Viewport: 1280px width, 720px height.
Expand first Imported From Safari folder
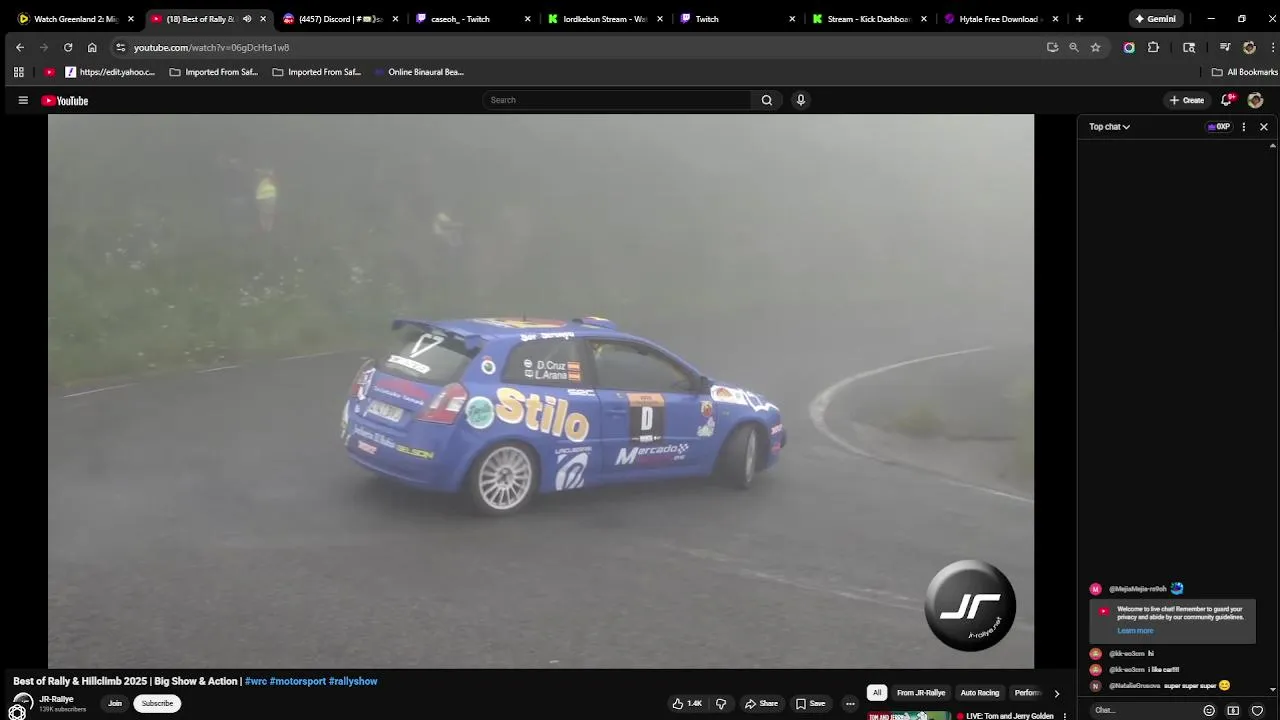[x=214, y=72]
